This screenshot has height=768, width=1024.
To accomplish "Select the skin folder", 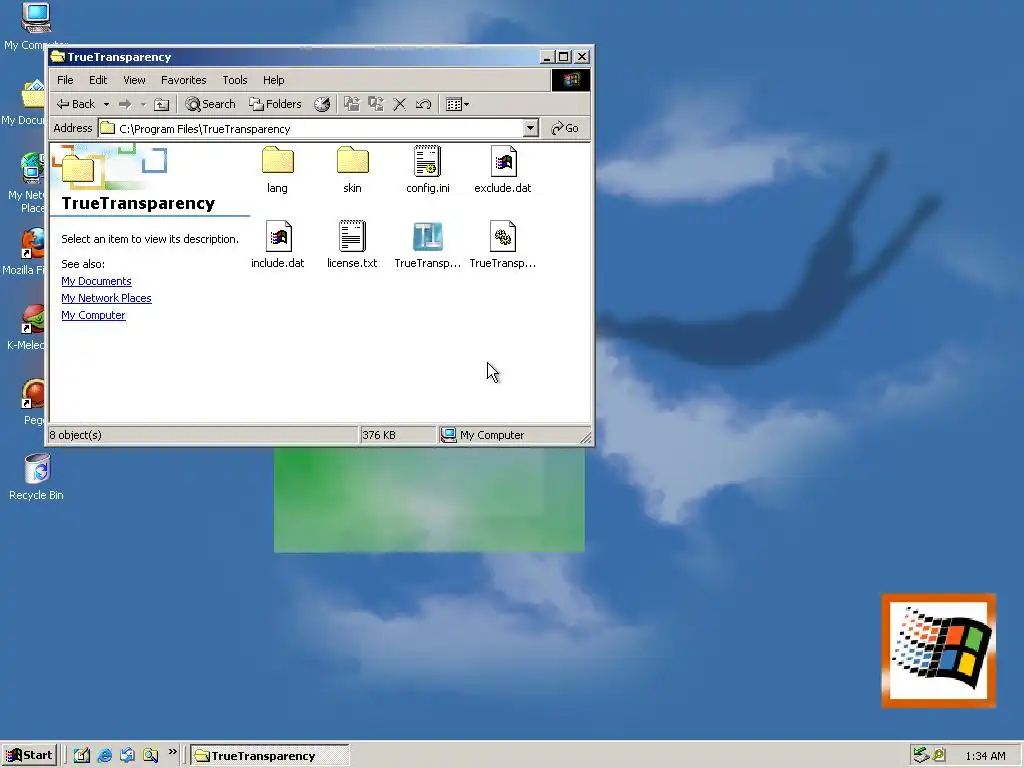I will [x=353, y=170].
